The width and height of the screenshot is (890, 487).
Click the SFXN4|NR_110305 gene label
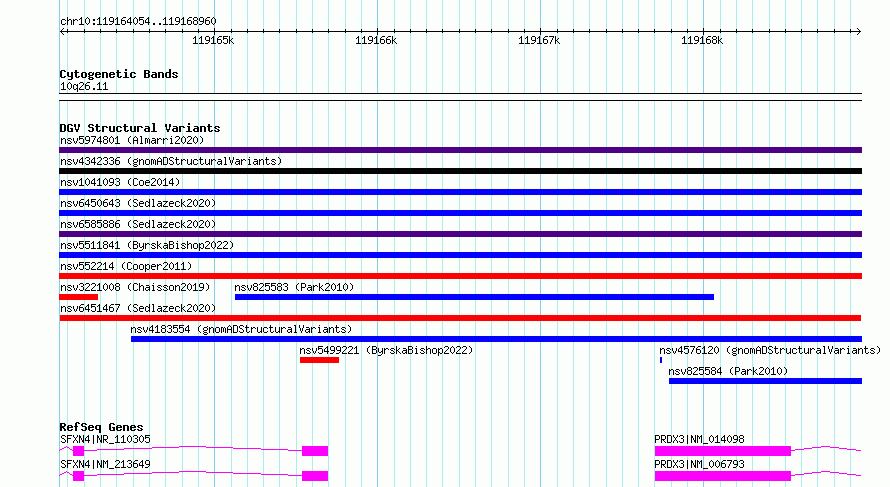[x=105, y=439]
